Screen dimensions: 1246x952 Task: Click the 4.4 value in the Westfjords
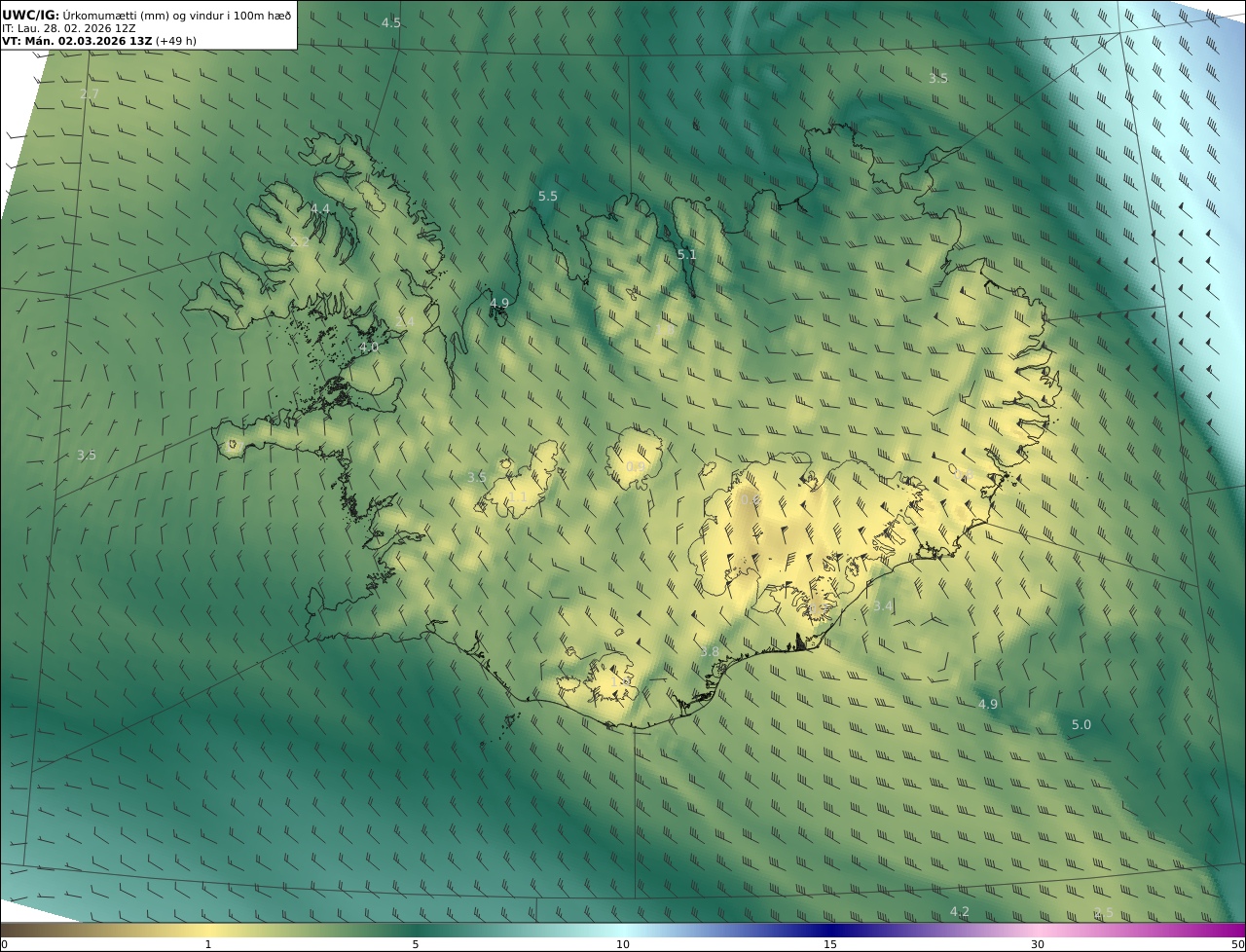coord(320,208)
